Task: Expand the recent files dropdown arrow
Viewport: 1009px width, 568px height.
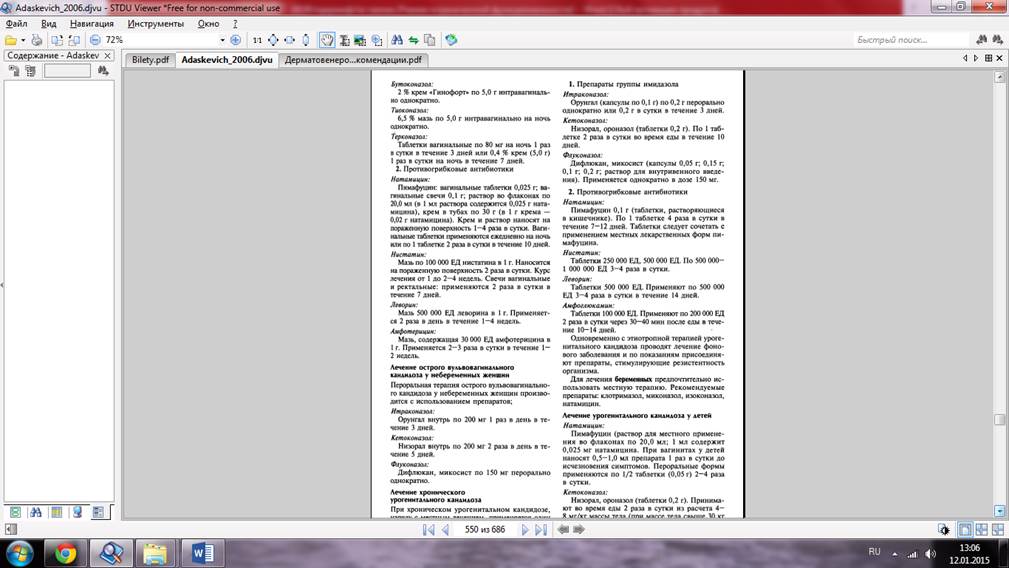Action: coord(23,40)
